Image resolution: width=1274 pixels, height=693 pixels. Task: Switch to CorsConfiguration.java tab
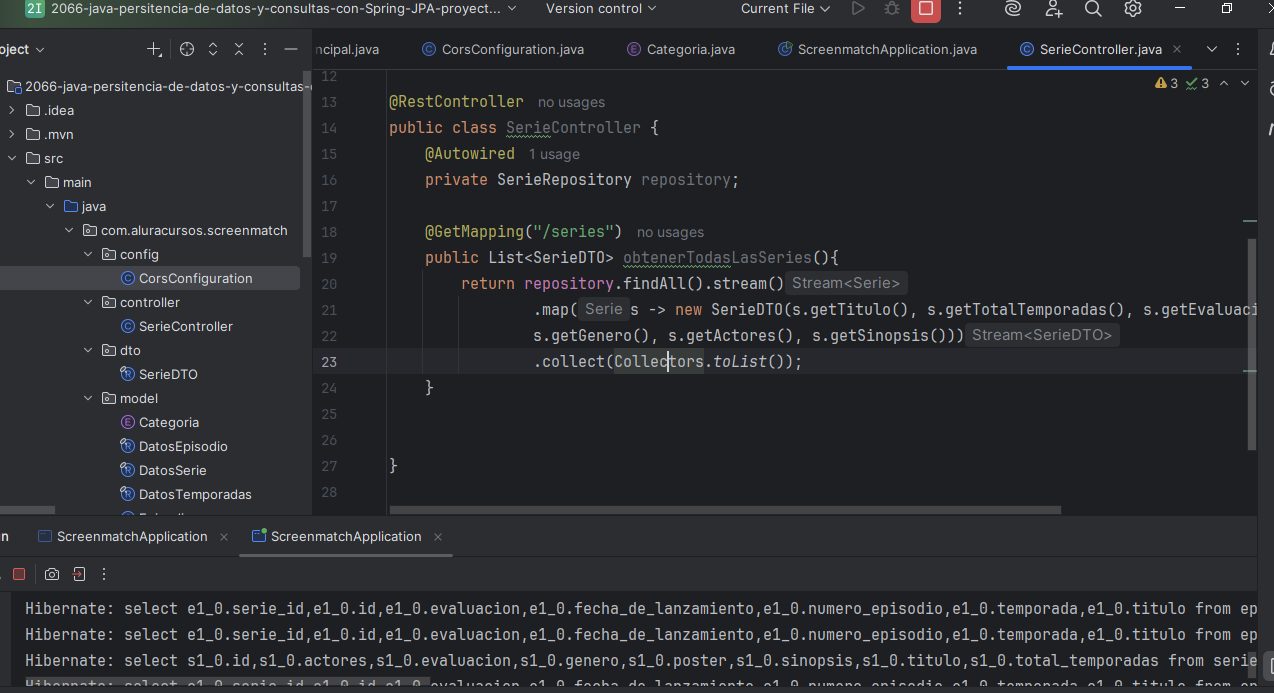[x=503, y=49]
